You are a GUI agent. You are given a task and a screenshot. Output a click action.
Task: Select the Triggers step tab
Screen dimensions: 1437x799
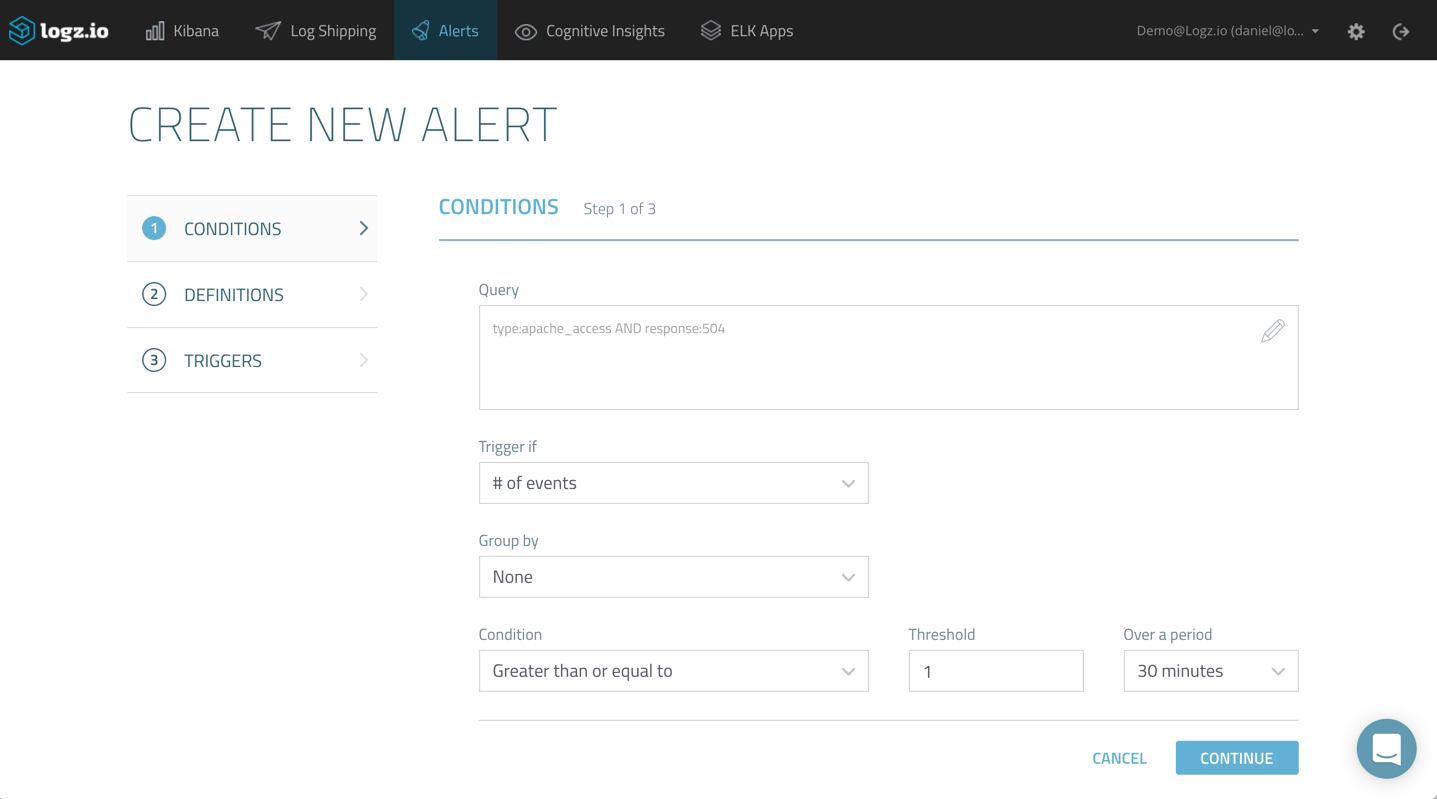[252, 361]
